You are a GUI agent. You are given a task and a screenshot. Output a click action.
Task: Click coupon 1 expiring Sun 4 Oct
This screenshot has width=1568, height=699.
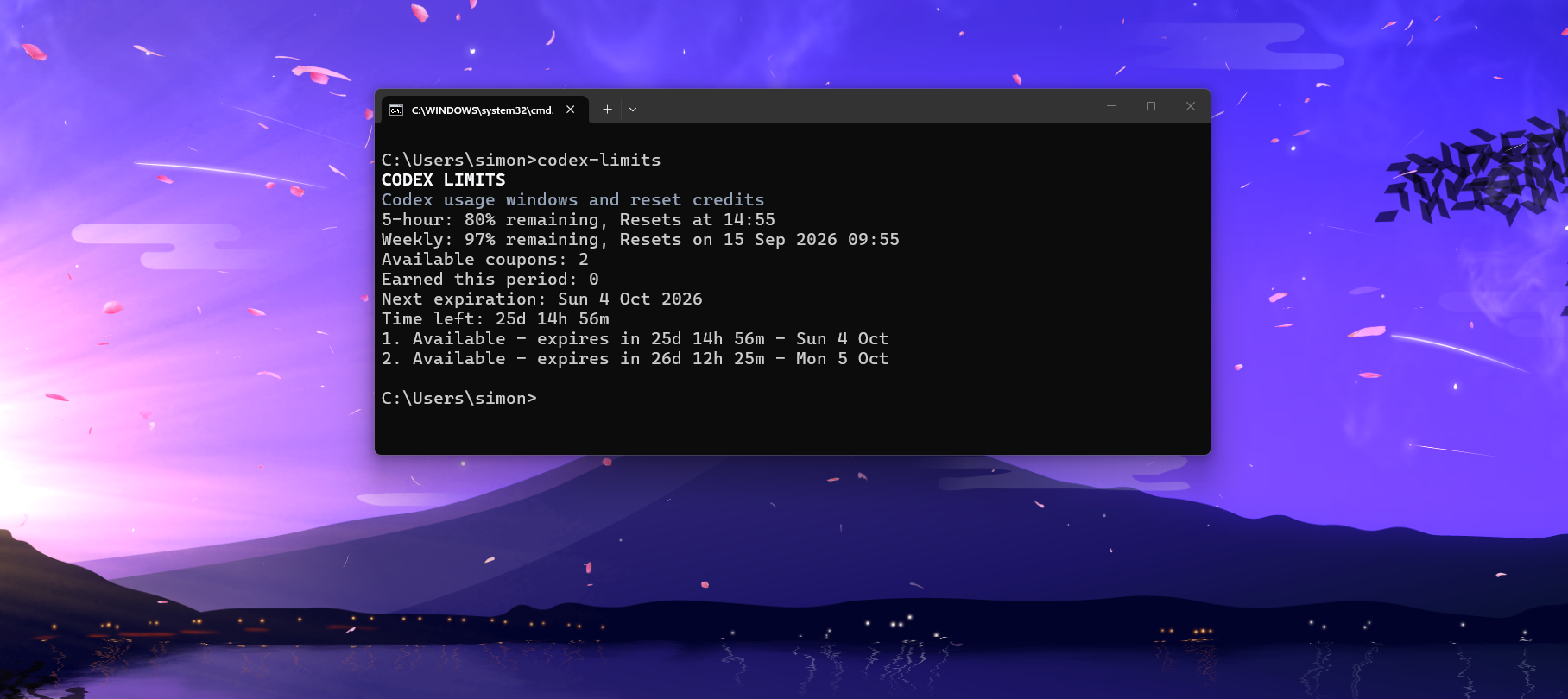click(635, 338)
